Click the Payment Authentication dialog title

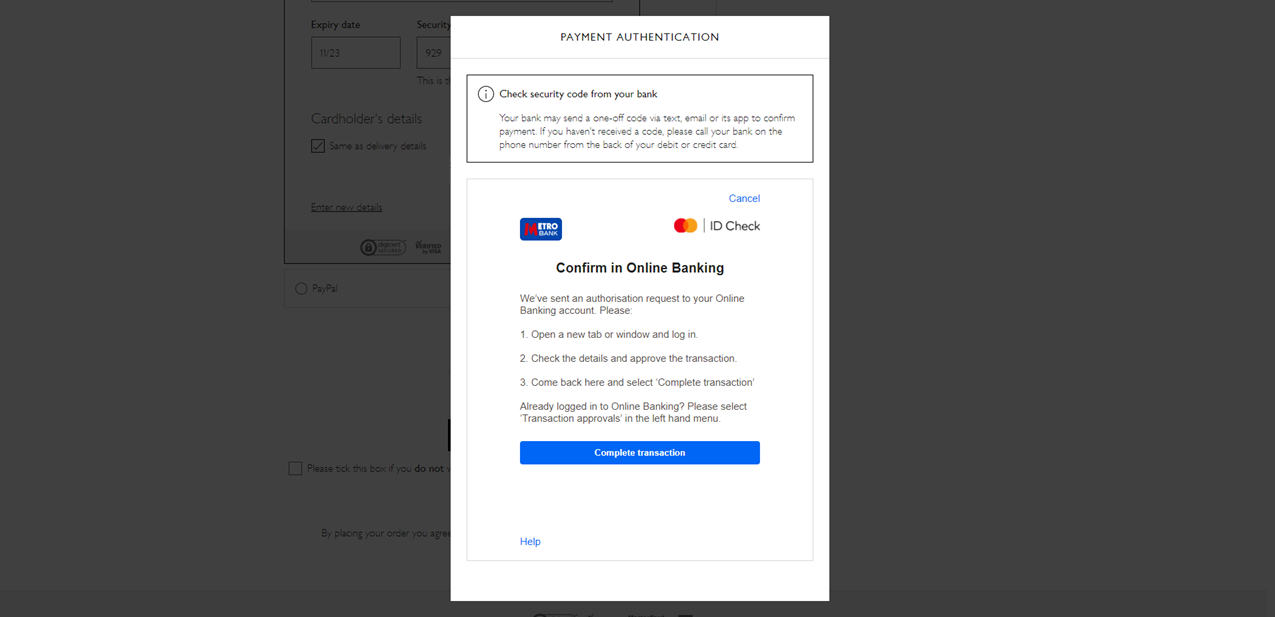[x=639, y=37]
